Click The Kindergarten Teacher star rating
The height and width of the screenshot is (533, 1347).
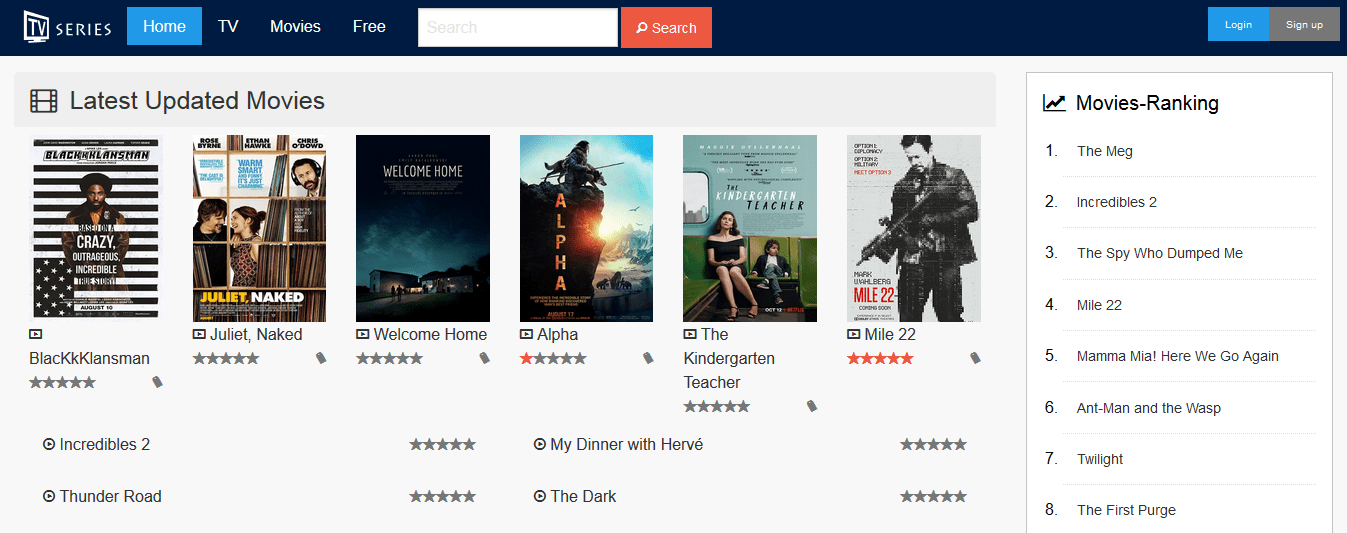click(x=717, y=406)
